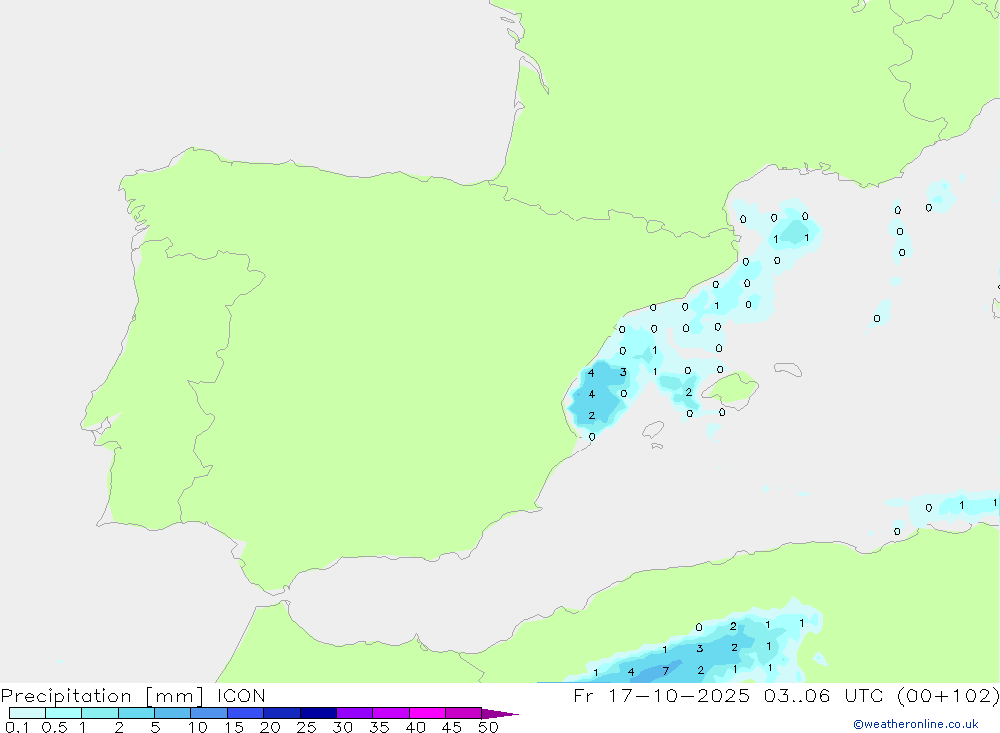The height and width of the screenshot is (733, 1000).
Task: Select the '17-10-2025' date text
Action: (679, 695)
